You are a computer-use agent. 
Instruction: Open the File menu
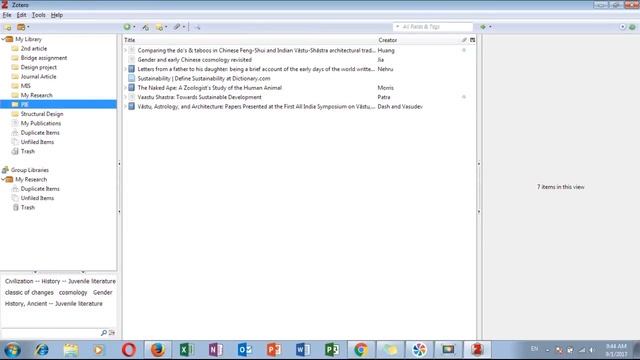[7, 15]
